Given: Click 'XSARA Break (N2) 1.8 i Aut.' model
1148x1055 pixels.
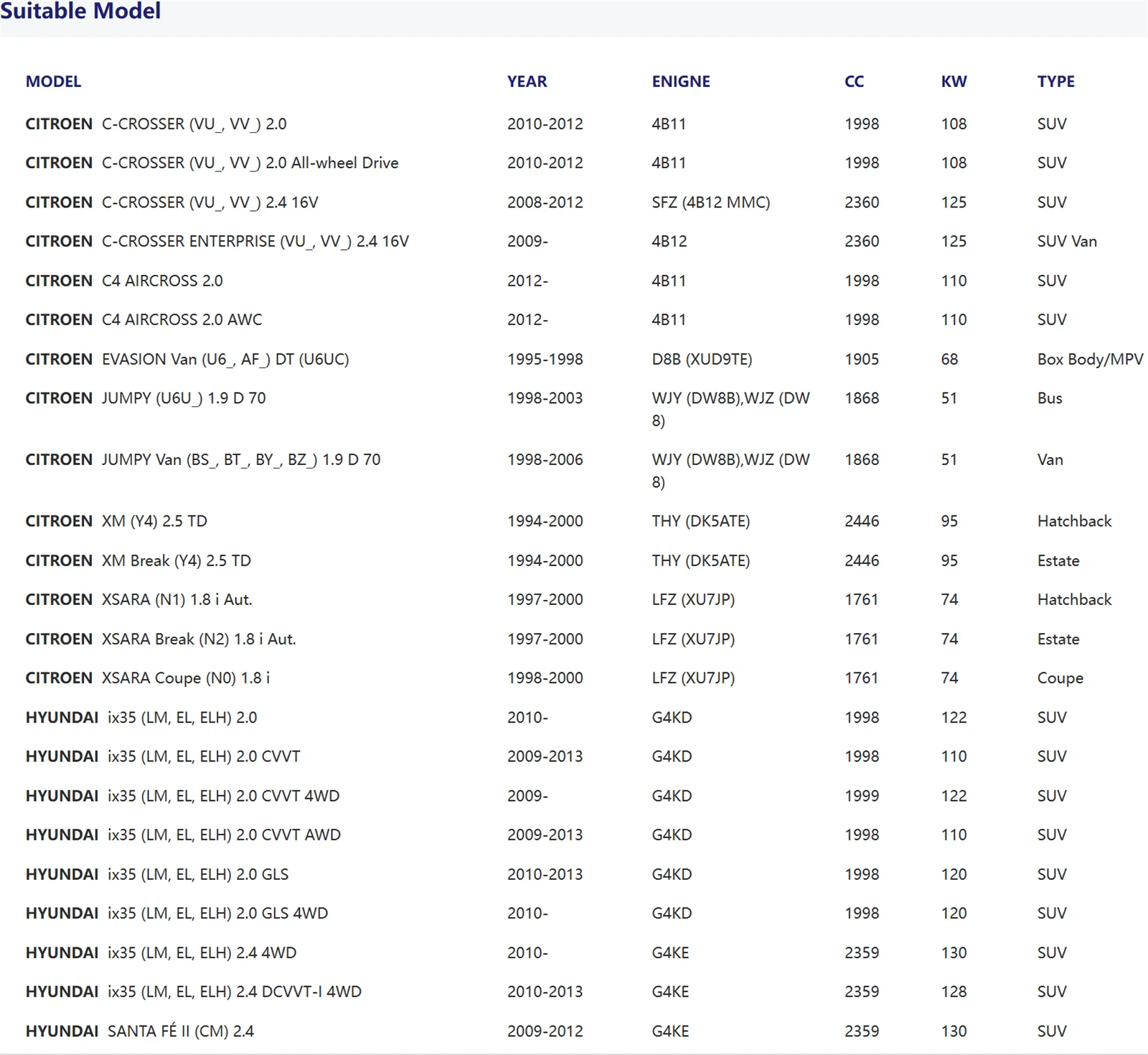Looking at the screenshot, I should tap(199, 639).
